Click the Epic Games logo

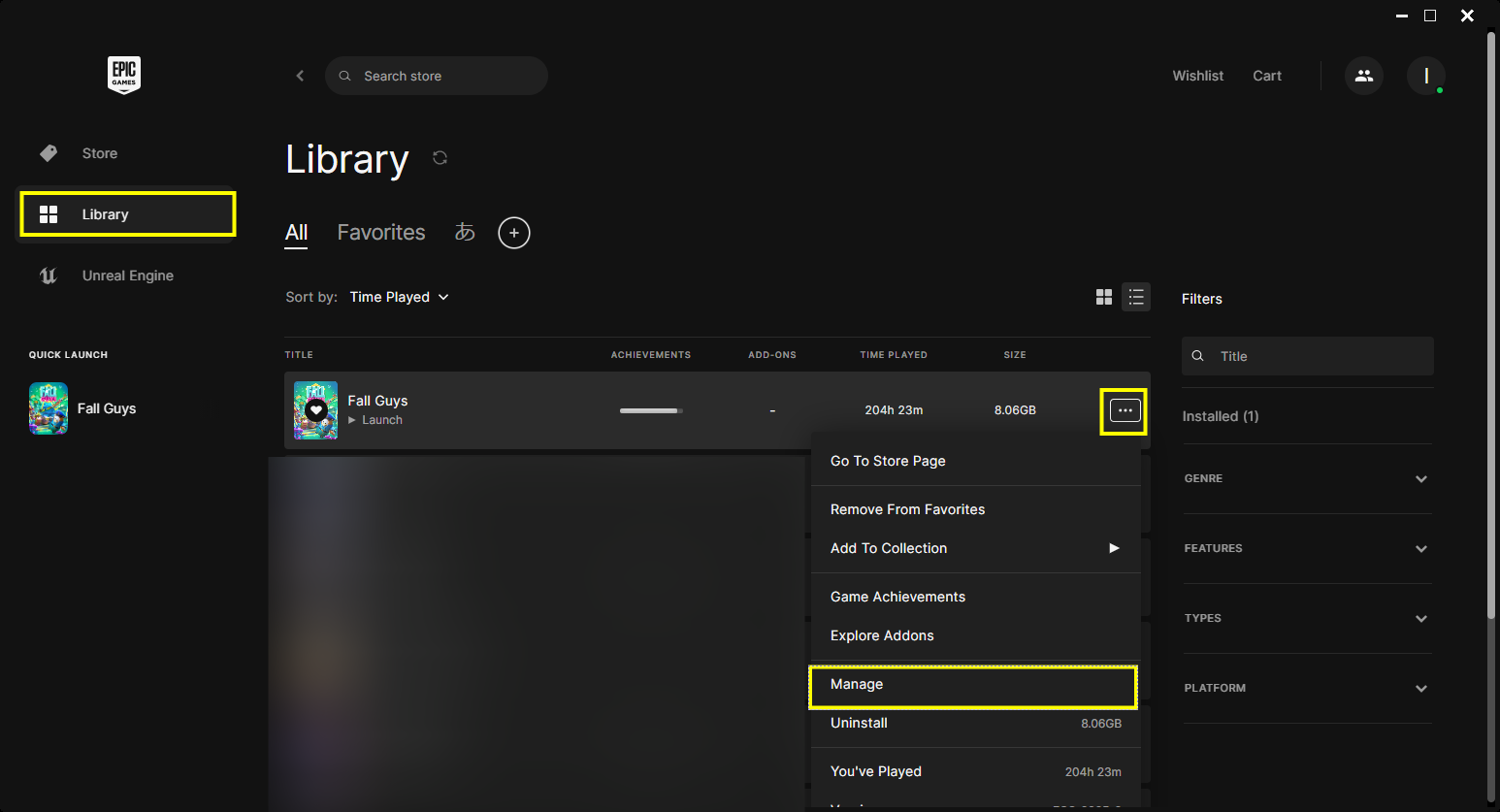point(124,75)
